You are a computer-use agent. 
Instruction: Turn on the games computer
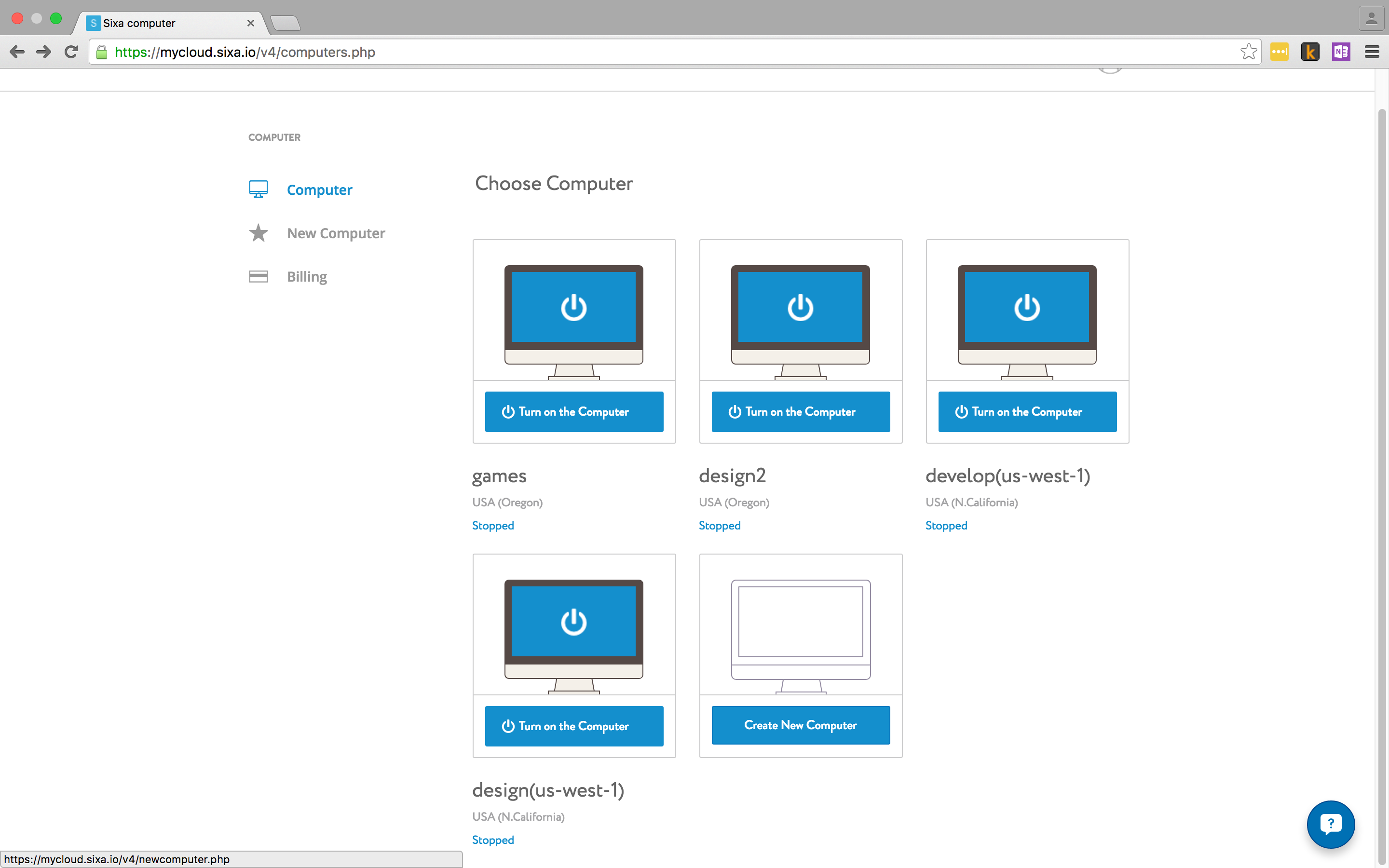click(x=573, y=412)
